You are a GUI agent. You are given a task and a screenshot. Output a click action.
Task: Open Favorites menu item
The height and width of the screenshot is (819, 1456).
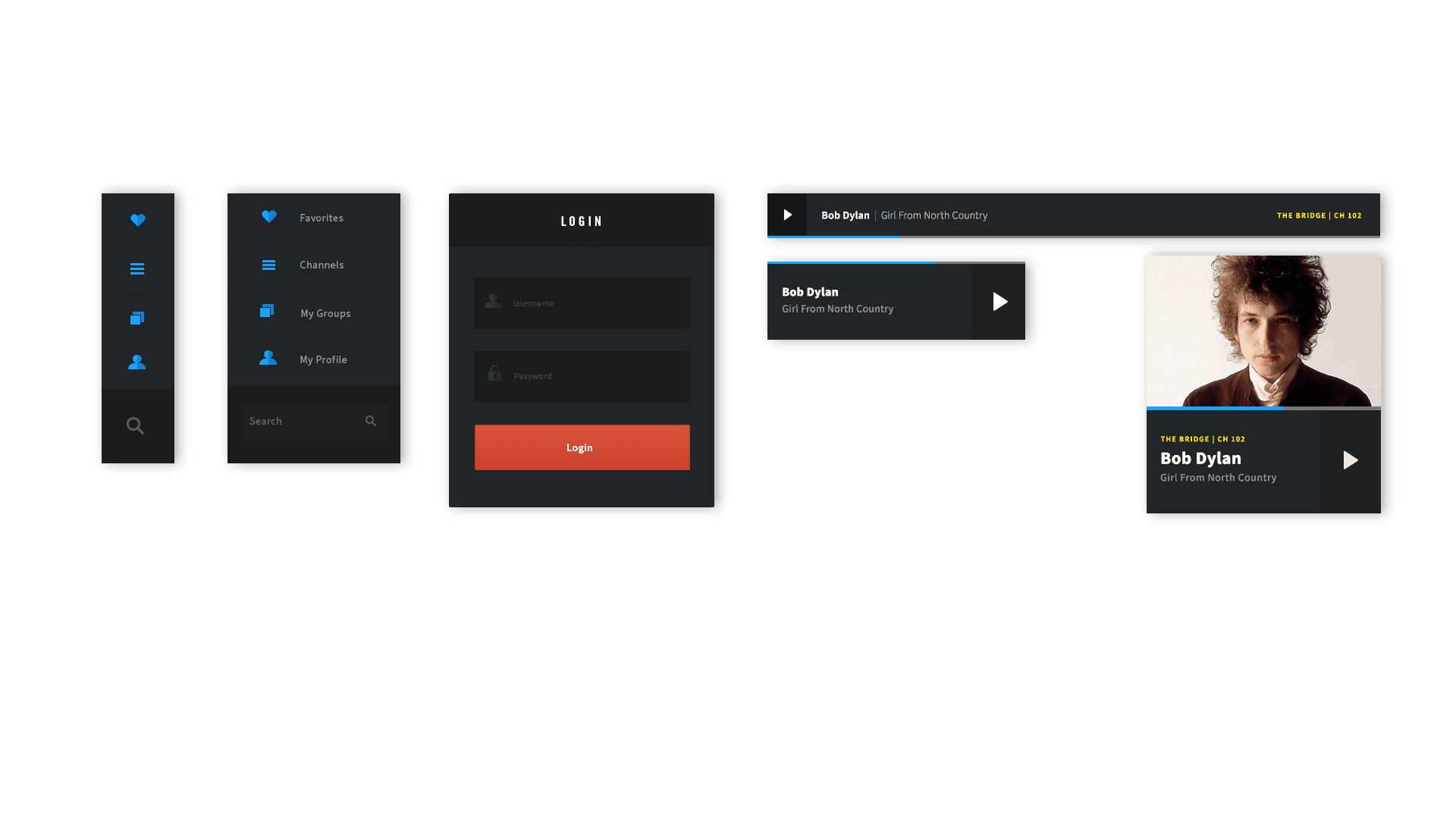pyautogui.click(x=321, y=218)
